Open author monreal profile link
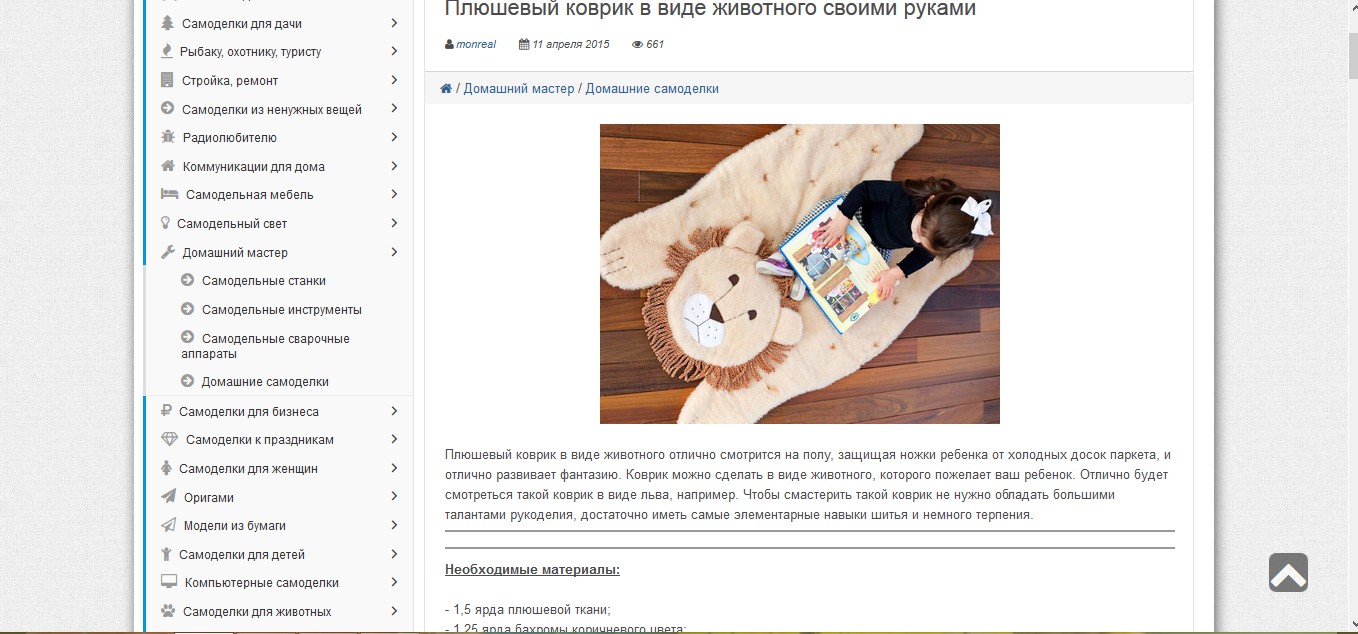Screen dimensions: 1358x634 [x=476, y=44]
